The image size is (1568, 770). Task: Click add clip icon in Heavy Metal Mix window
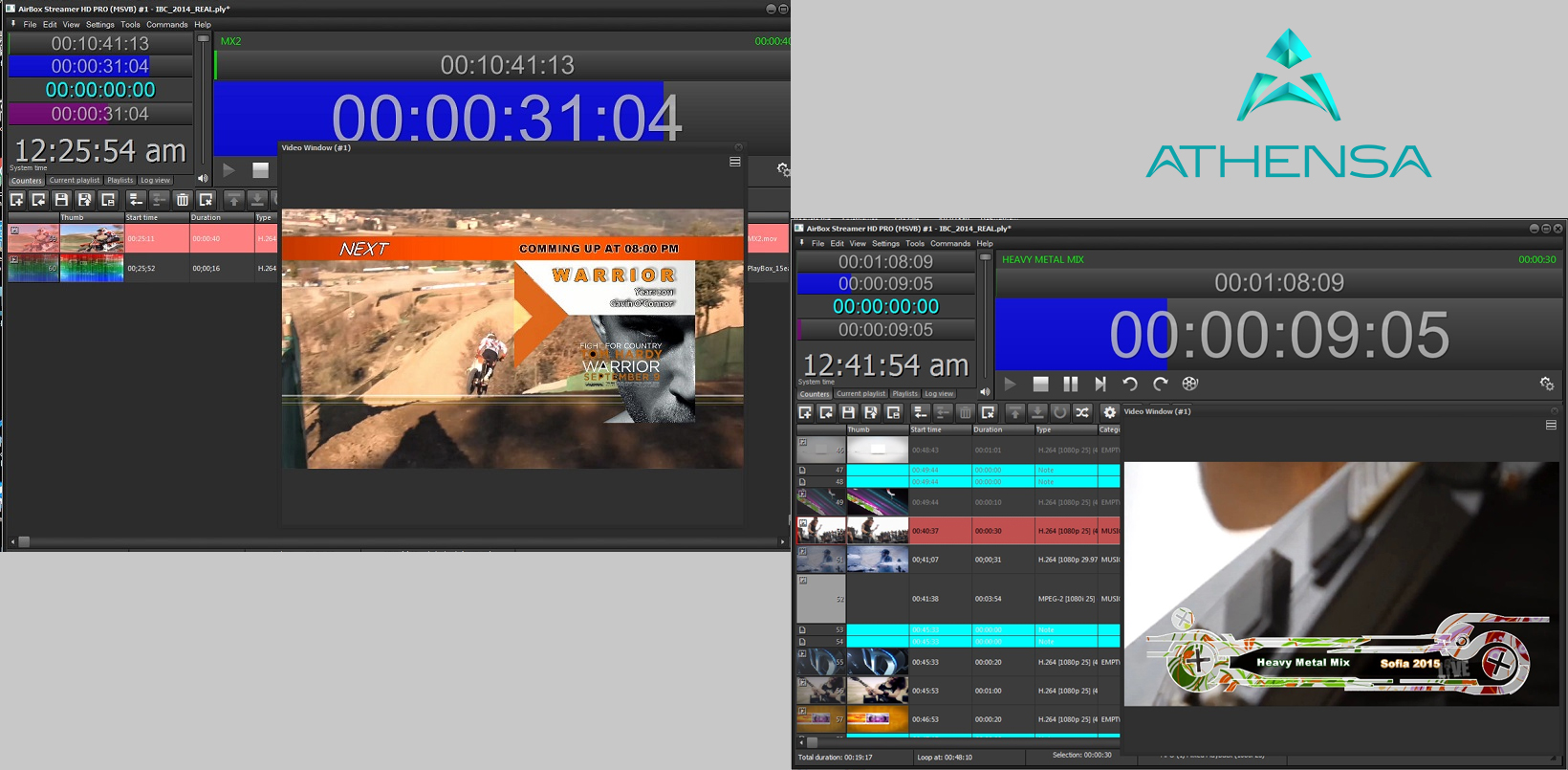click(805, 412)
